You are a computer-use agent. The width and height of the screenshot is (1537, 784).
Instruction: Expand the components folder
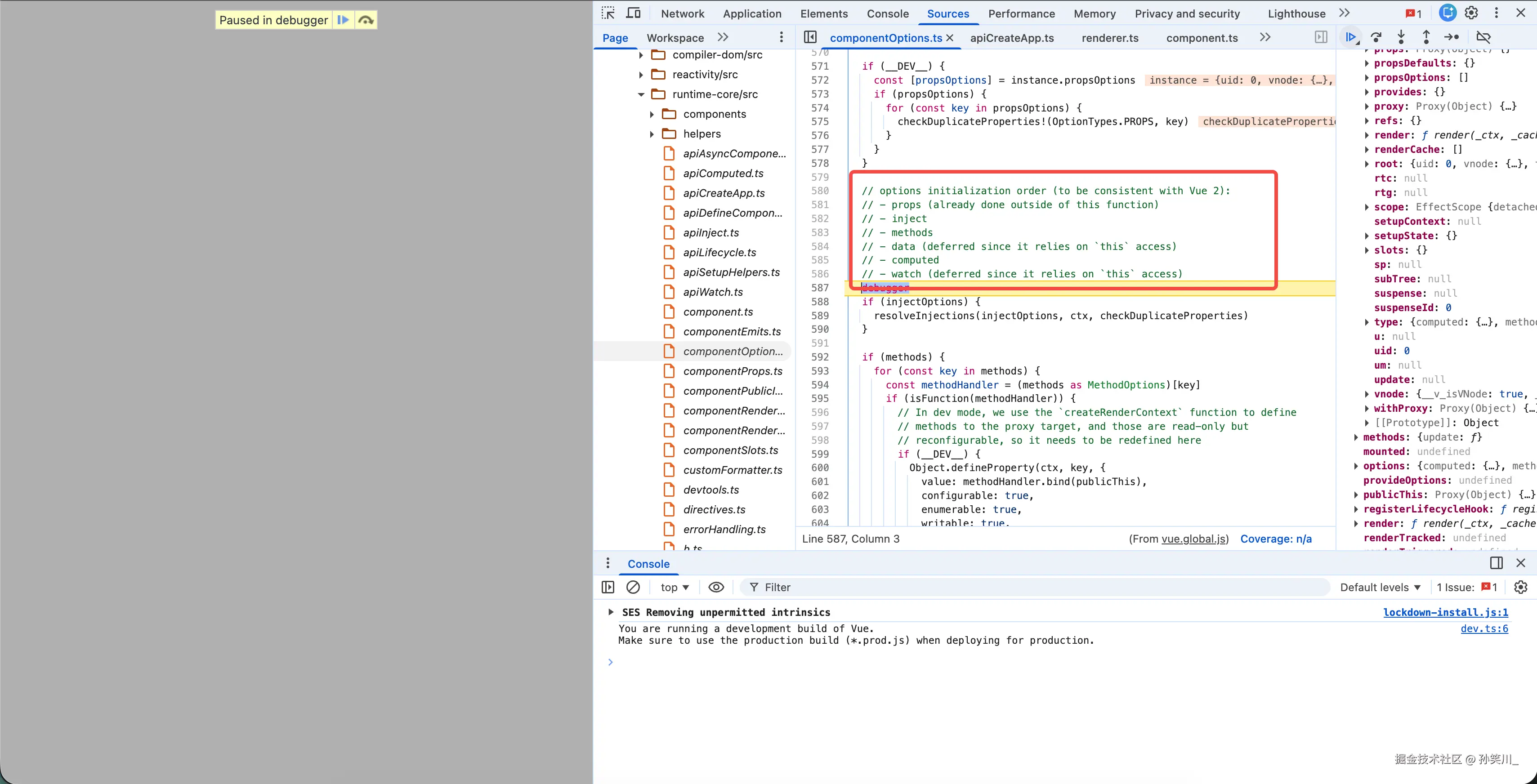tap(652, 114)
